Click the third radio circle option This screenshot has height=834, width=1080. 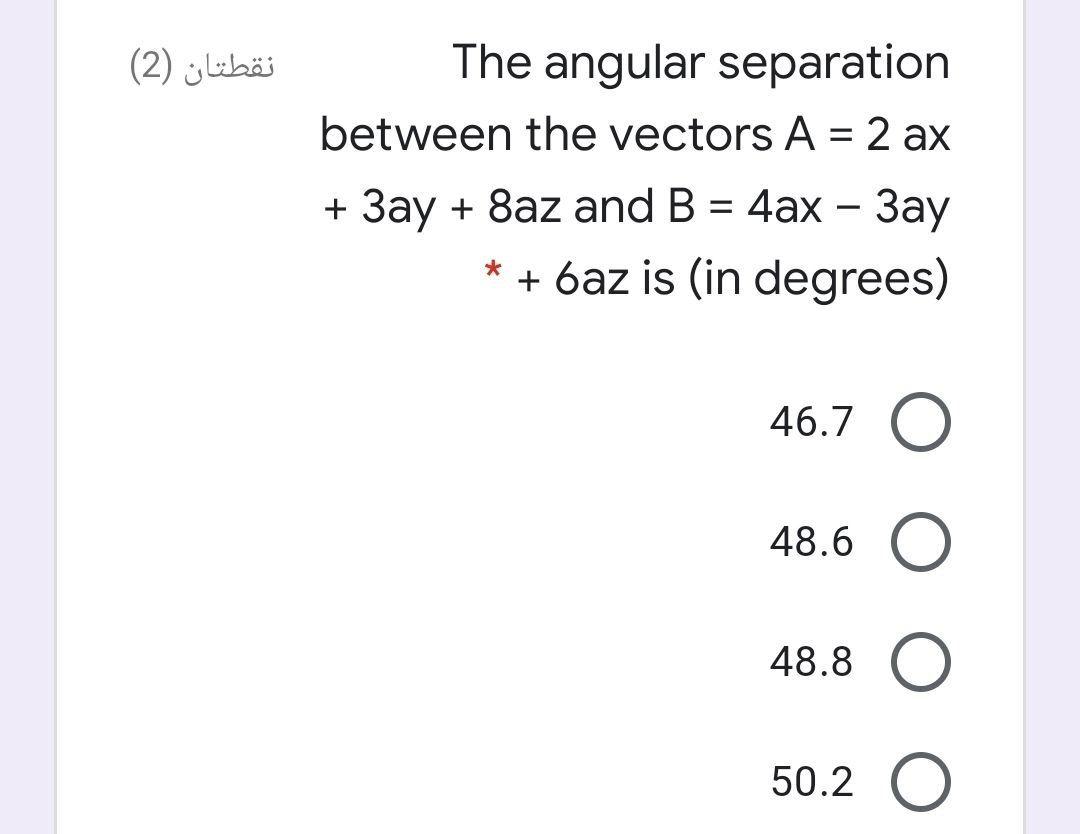pos(921,661)
